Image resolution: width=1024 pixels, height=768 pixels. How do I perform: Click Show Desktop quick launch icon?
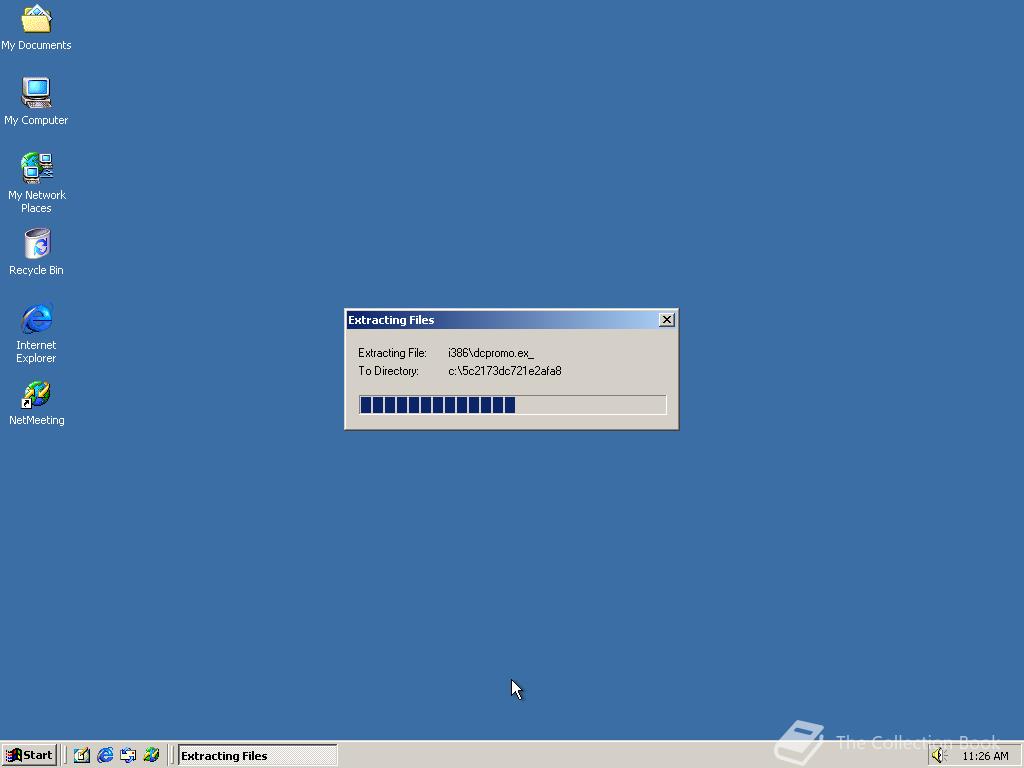[82, 756]
